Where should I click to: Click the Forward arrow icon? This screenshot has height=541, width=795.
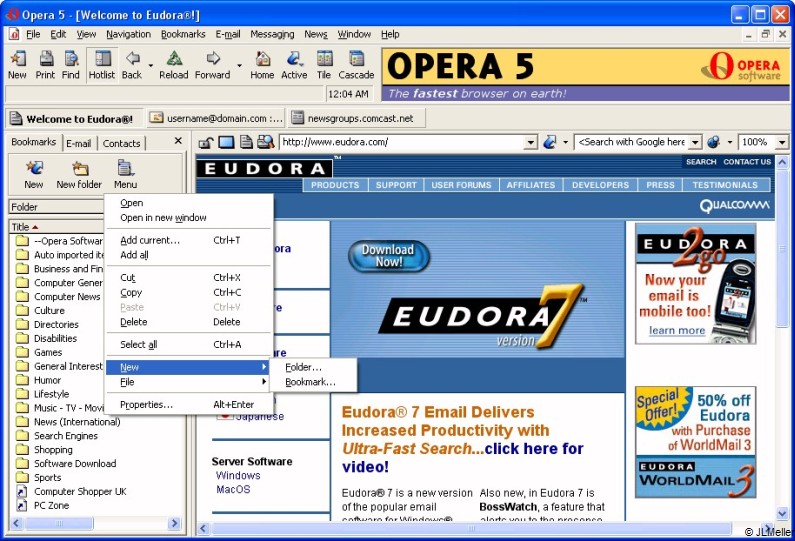click(213, 59)
